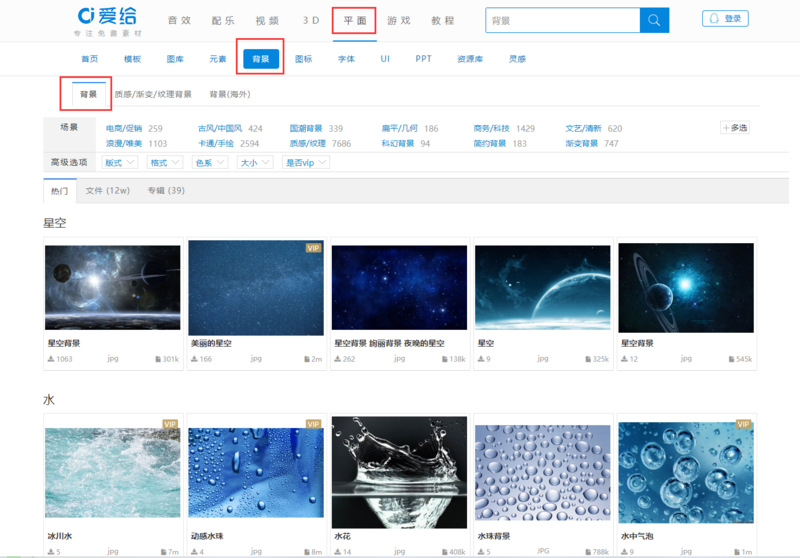Open the 图标 sub navigation tab
The width and height of the screenshot is (800, 558).
click(x=304, y=59)
